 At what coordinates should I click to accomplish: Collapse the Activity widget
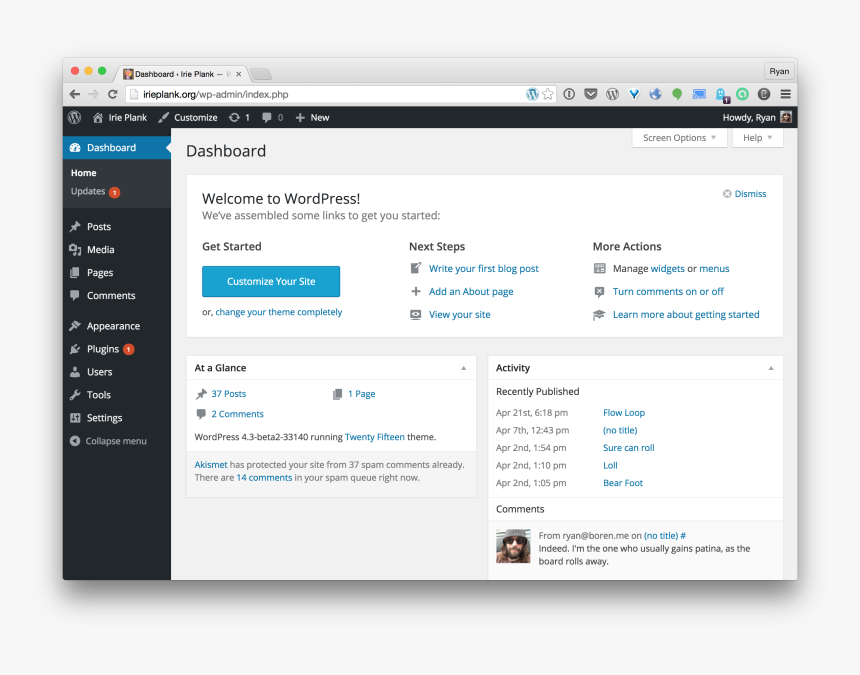pyautogui.click(x=771, y=368)
